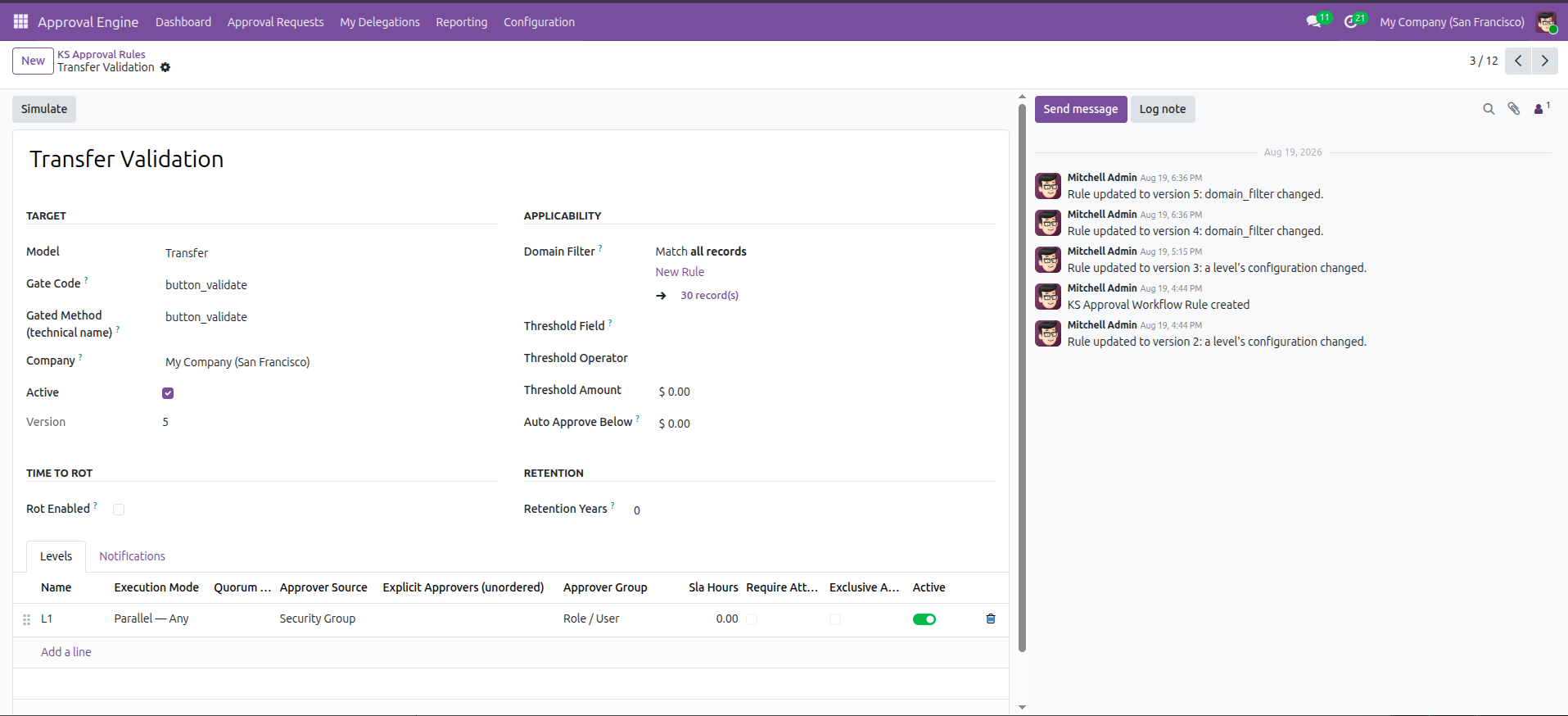Show help tooltip for Company field
The image size is (1568, 716).
click(80, 357)
